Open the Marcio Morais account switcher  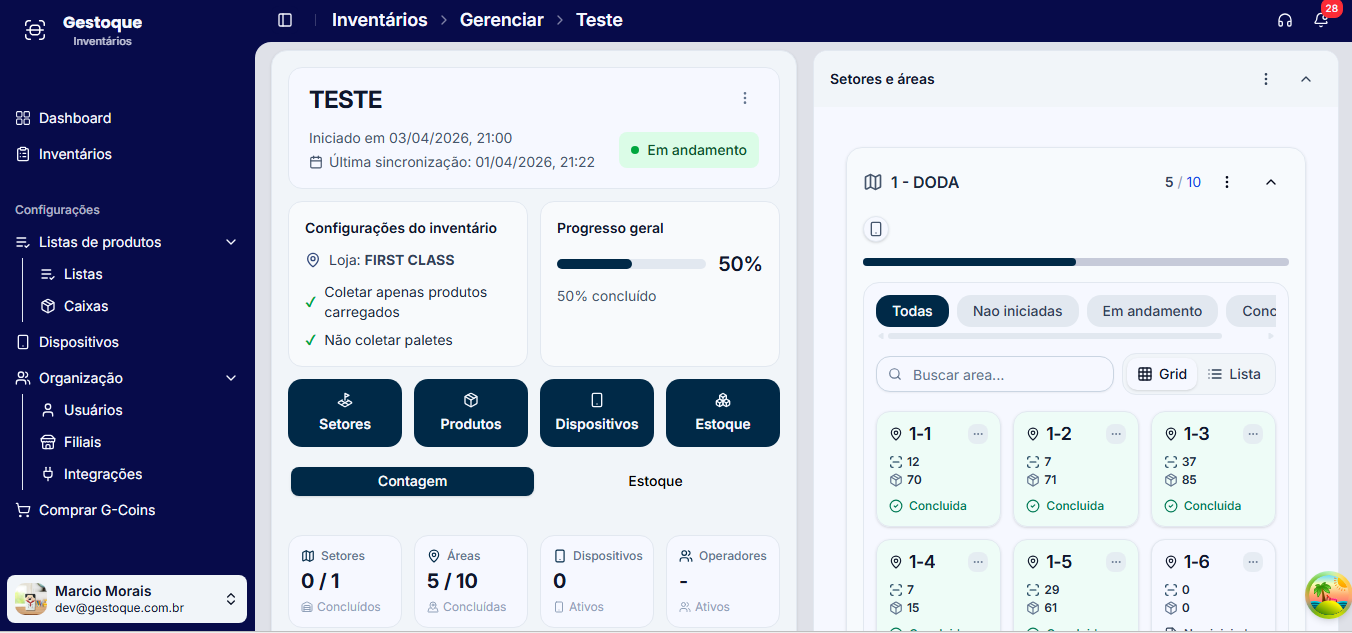[x=127, y=599]
